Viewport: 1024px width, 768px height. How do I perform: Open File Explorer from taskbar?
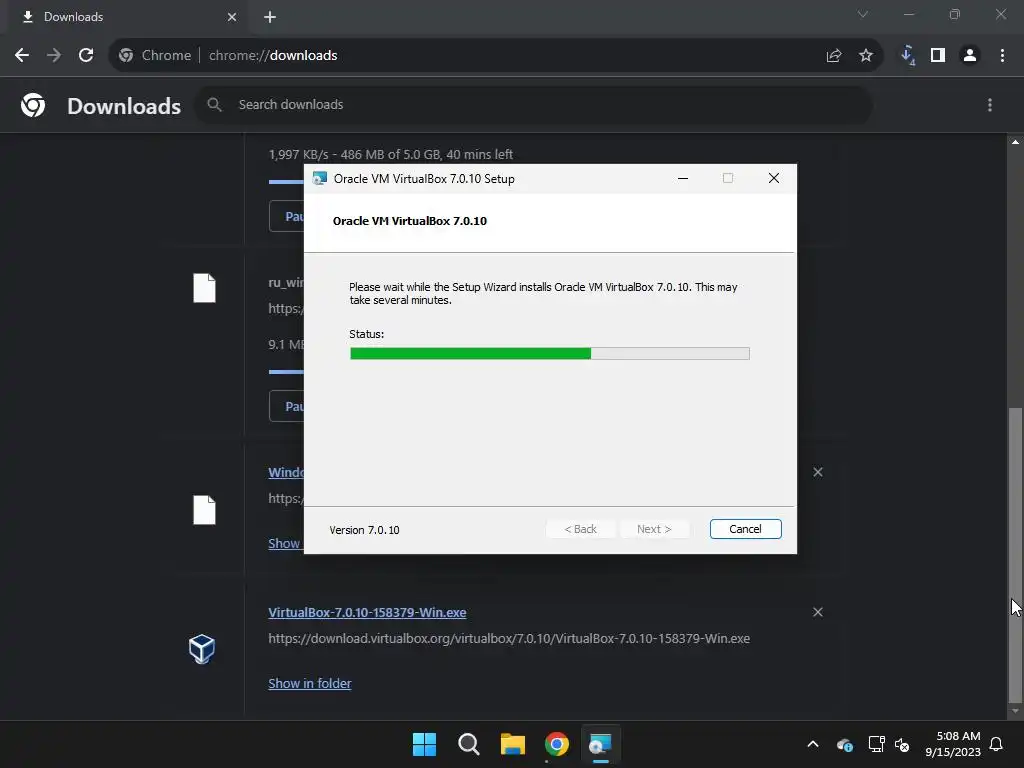point(513,744)
